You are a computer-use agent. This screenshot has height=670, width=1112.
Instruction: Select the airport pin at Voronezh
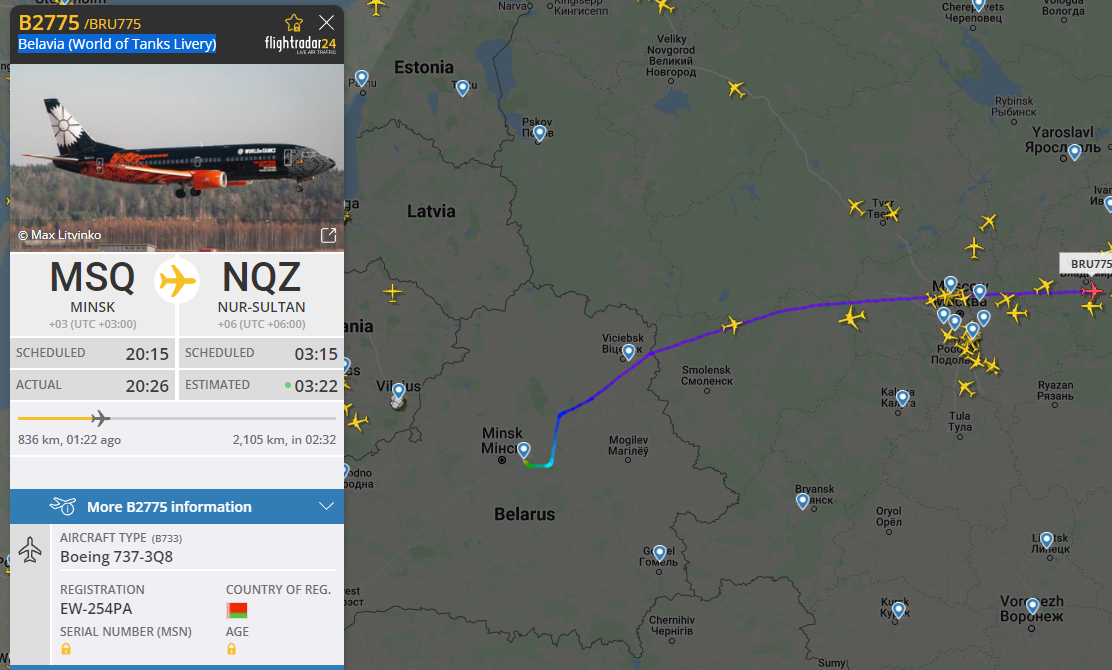click(x=1033, y=605)
